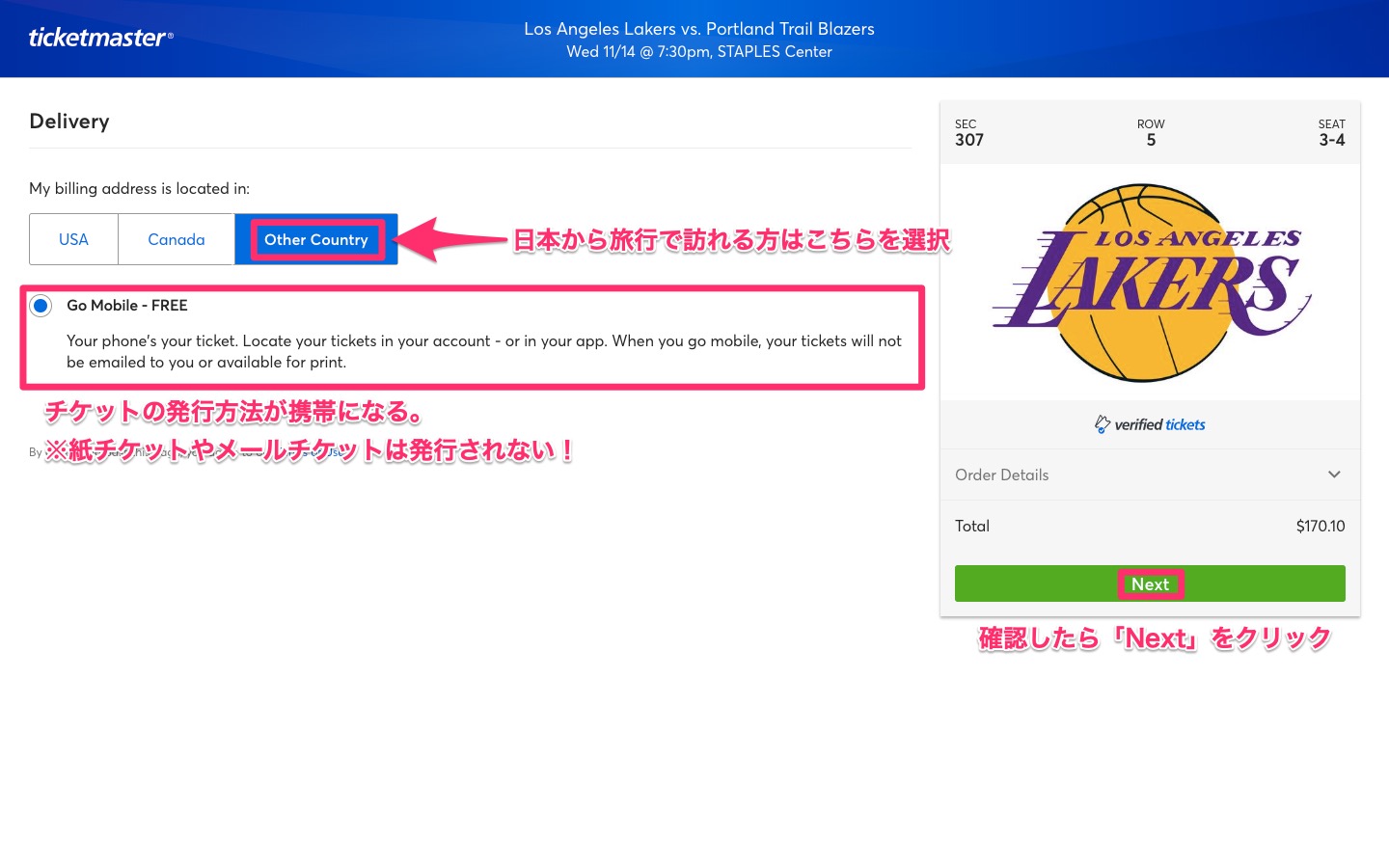Click the 'Your phone's your ticket' description
The height and width of the screenshot is (868, 1389).
(484, 351)
